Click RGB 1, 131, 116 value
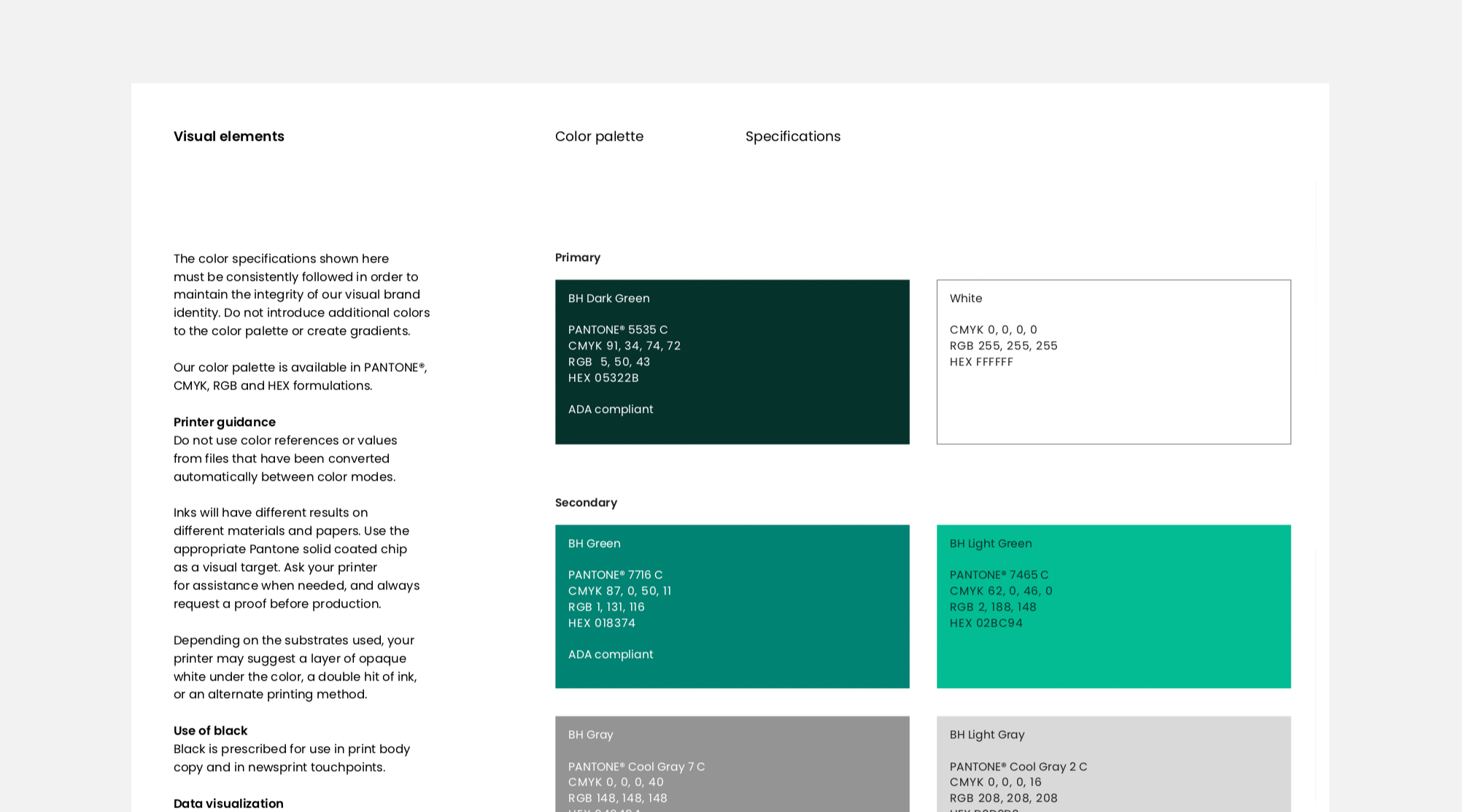The image size is (1462, 812). 606,607
